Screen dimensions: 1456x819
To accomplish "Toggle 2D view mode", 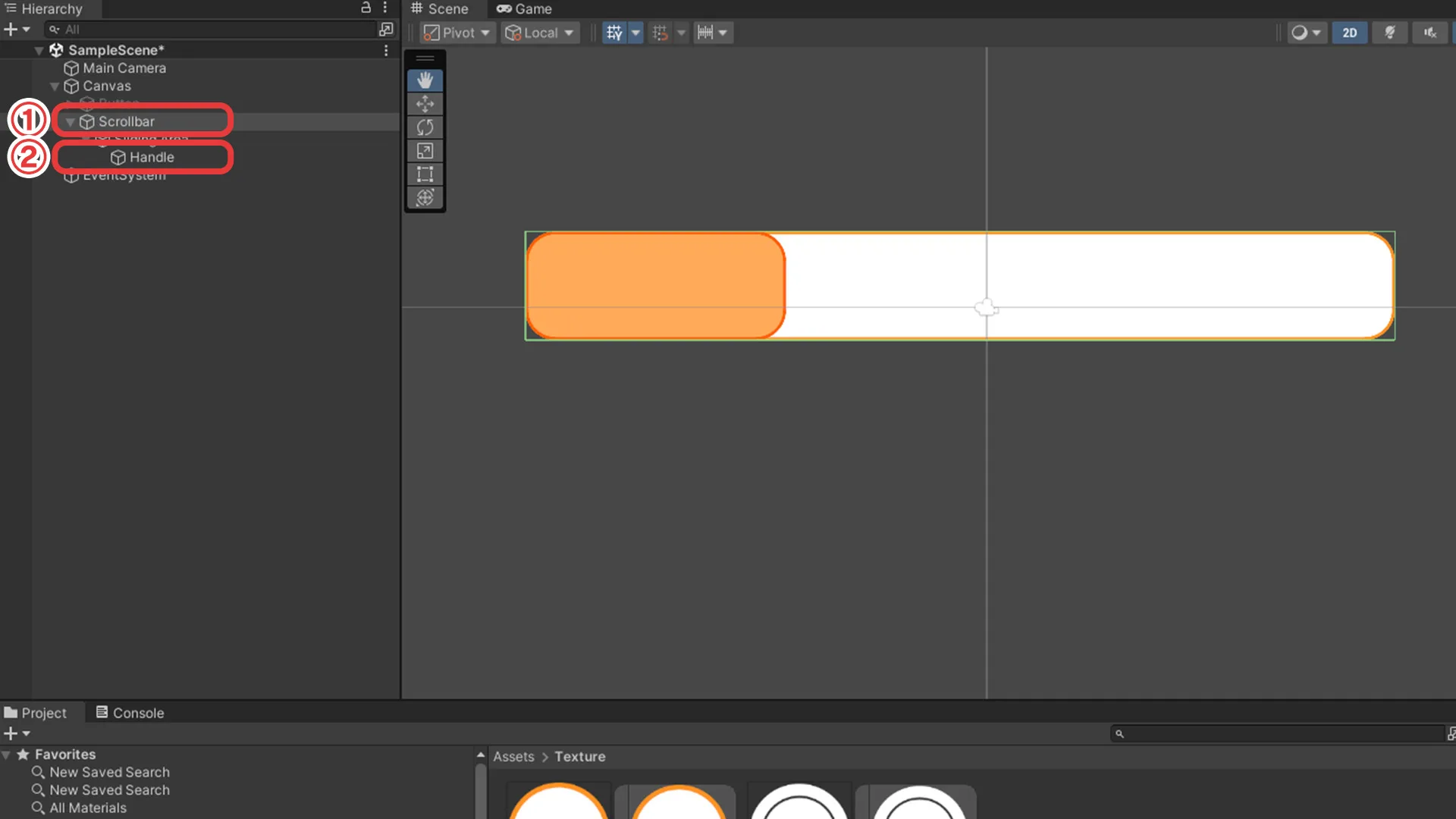I will (x=1350, y=33).
